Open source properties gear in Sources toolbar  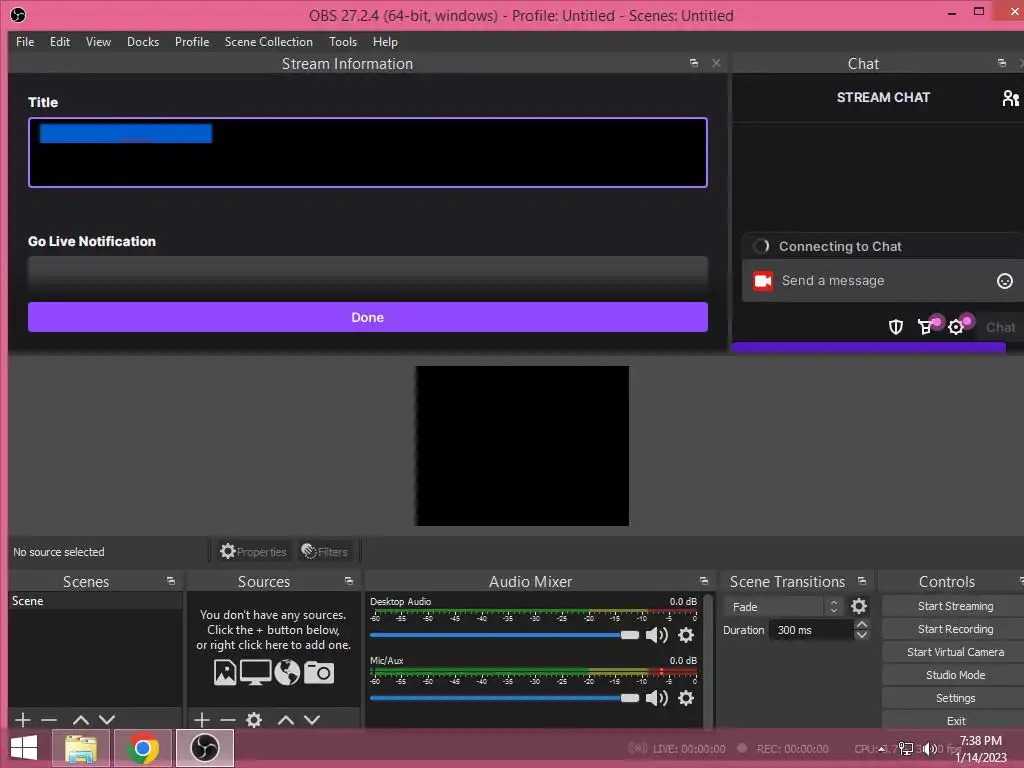click(x=254, y=720)
